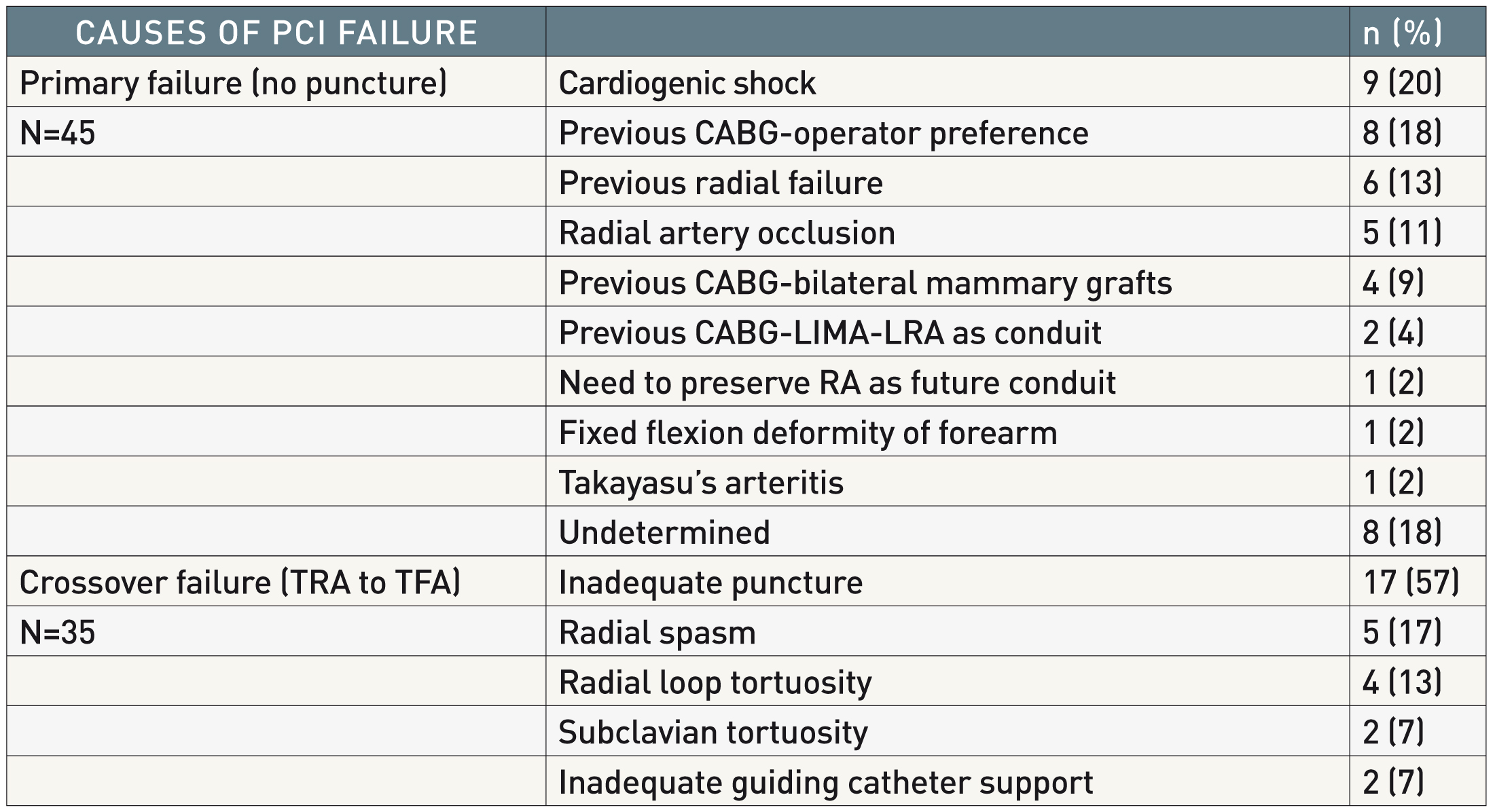Select "Previous CABG-bilateral mammary grafts" cell

865,283
